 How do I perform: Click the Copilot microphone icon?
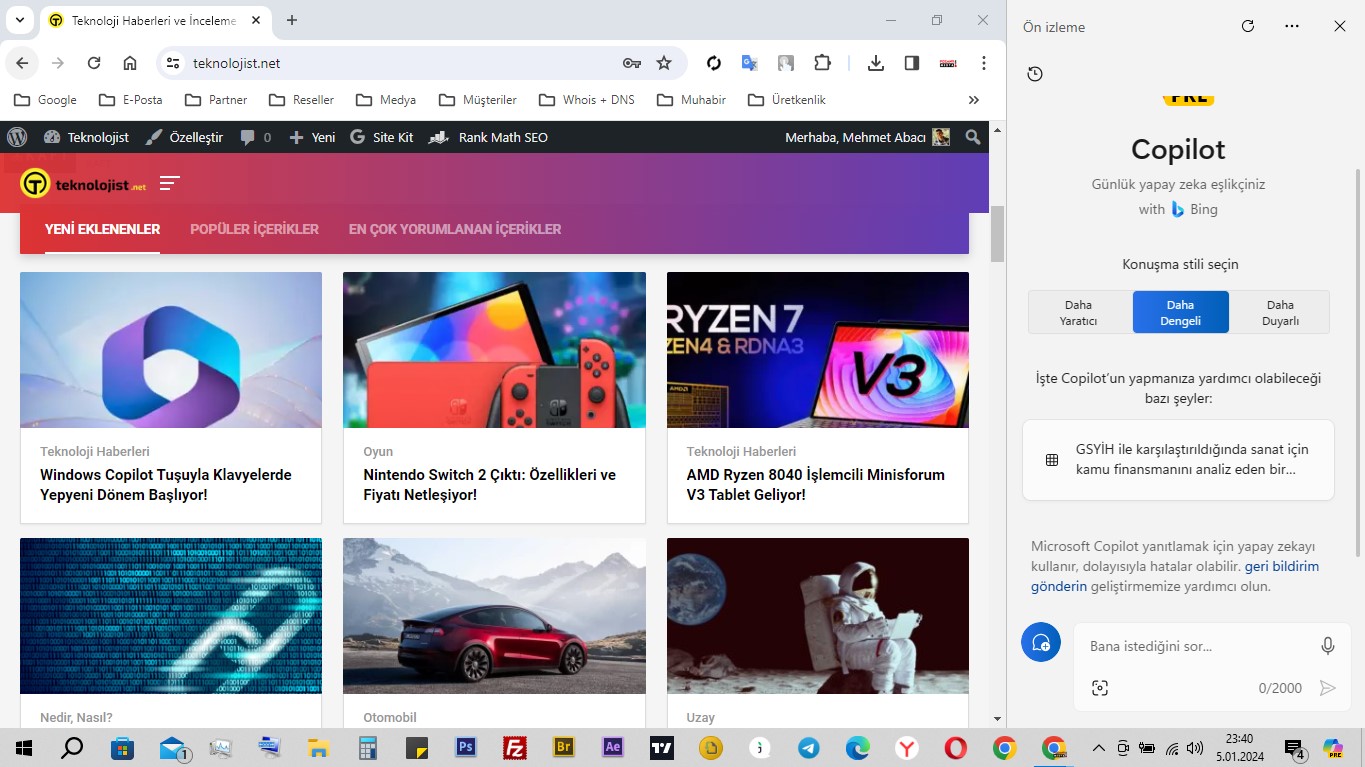click(x=1328, y=645)
